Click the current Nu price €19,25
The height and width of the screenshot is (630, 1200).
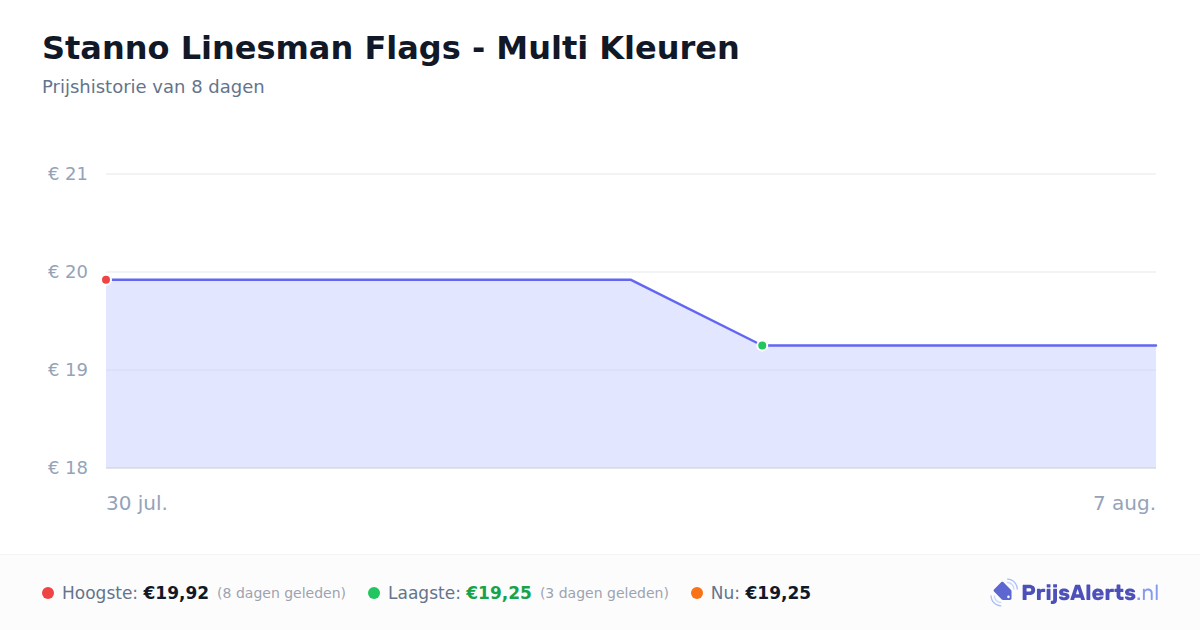pyautogui.click(x=778, y=593)
